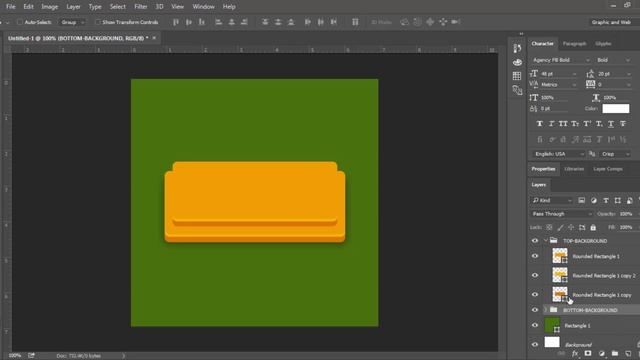Click prevent artboard auto-nesting lock icon

[x=582, y=227]
